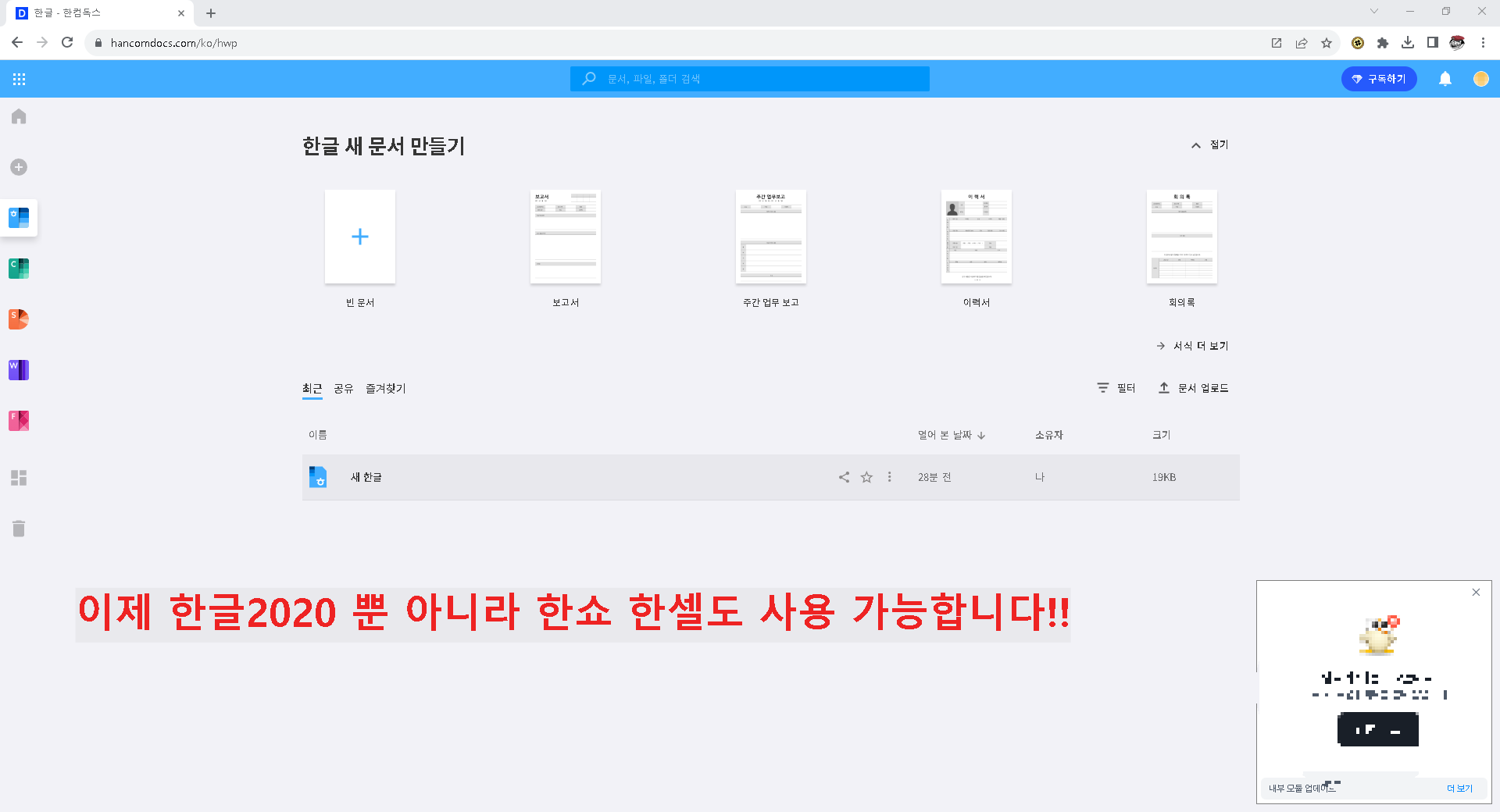Click the 구독하기 subscribe button
1500x812 pixels.
[x=1379, y=78]
